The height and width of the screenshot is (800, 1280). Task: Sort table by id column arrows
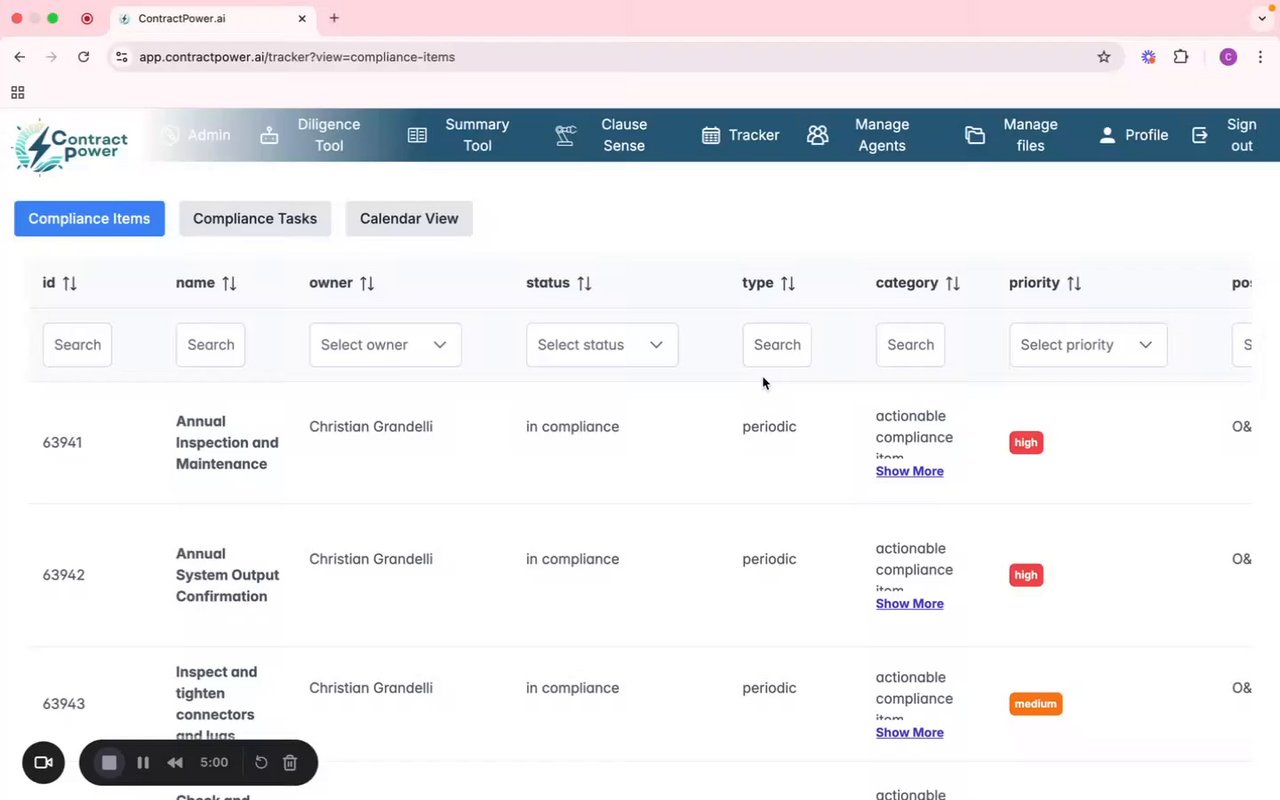(x=69, y=283)
